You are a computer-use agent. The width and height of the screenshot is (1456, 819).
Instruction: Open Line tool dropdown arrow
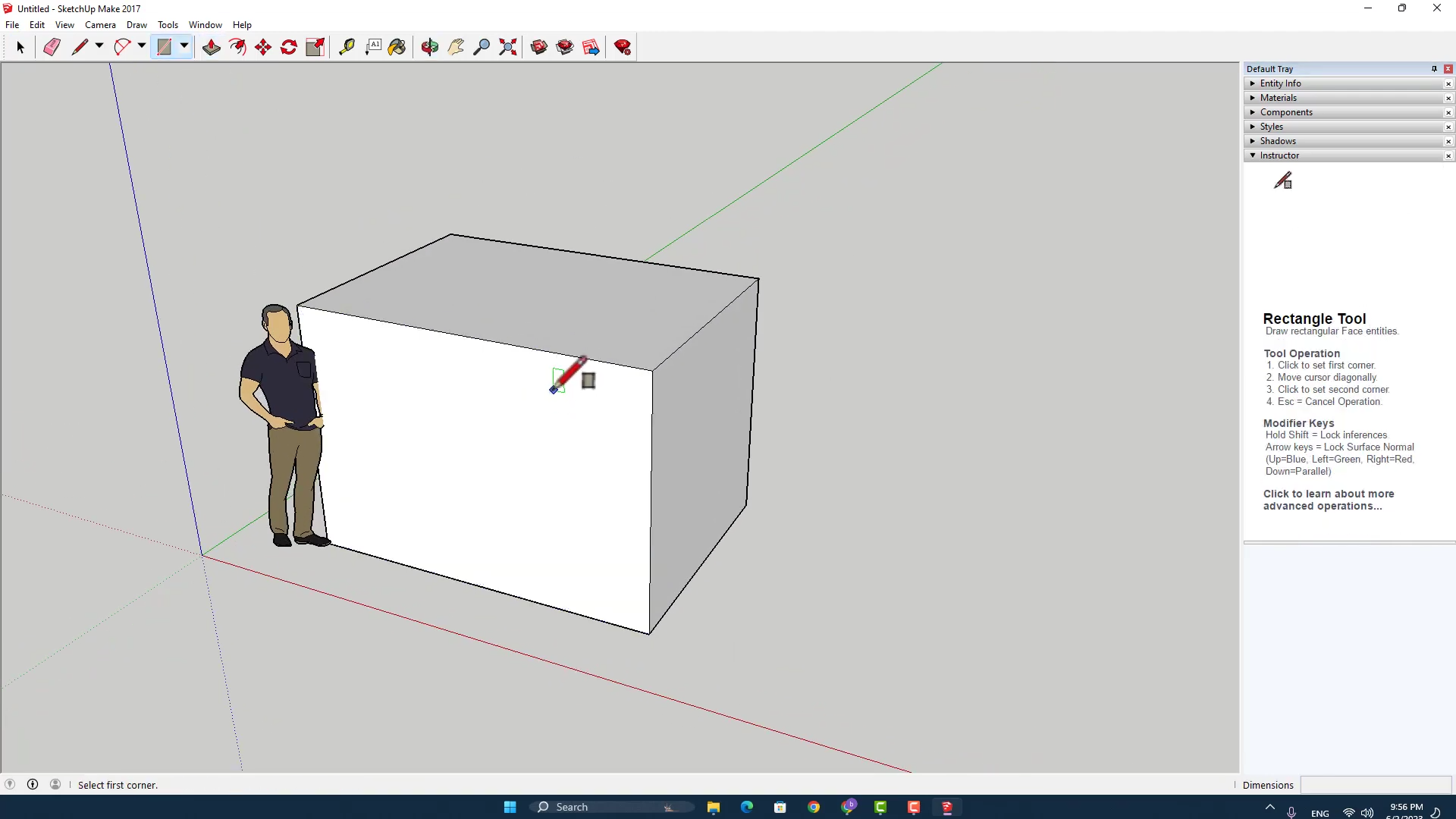[x=99, y=46]
